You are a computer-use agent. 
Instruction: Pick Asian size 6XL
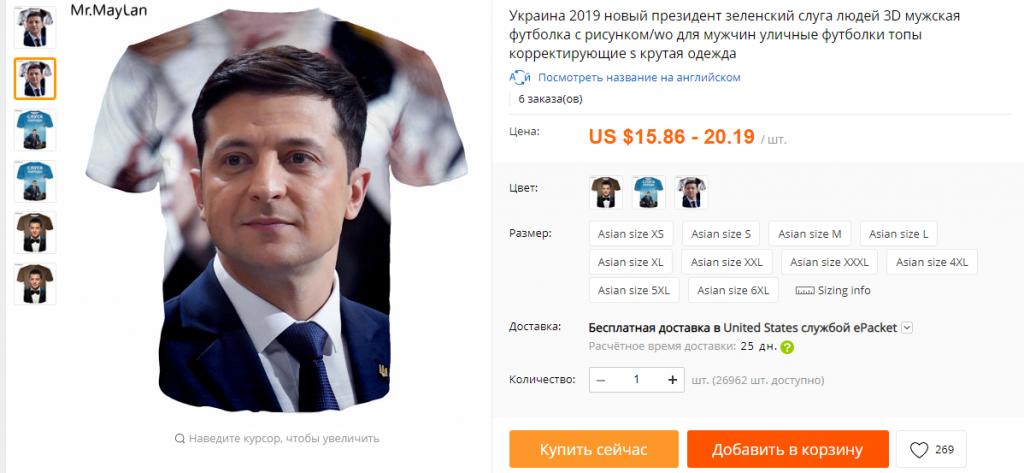click(732, 291)
